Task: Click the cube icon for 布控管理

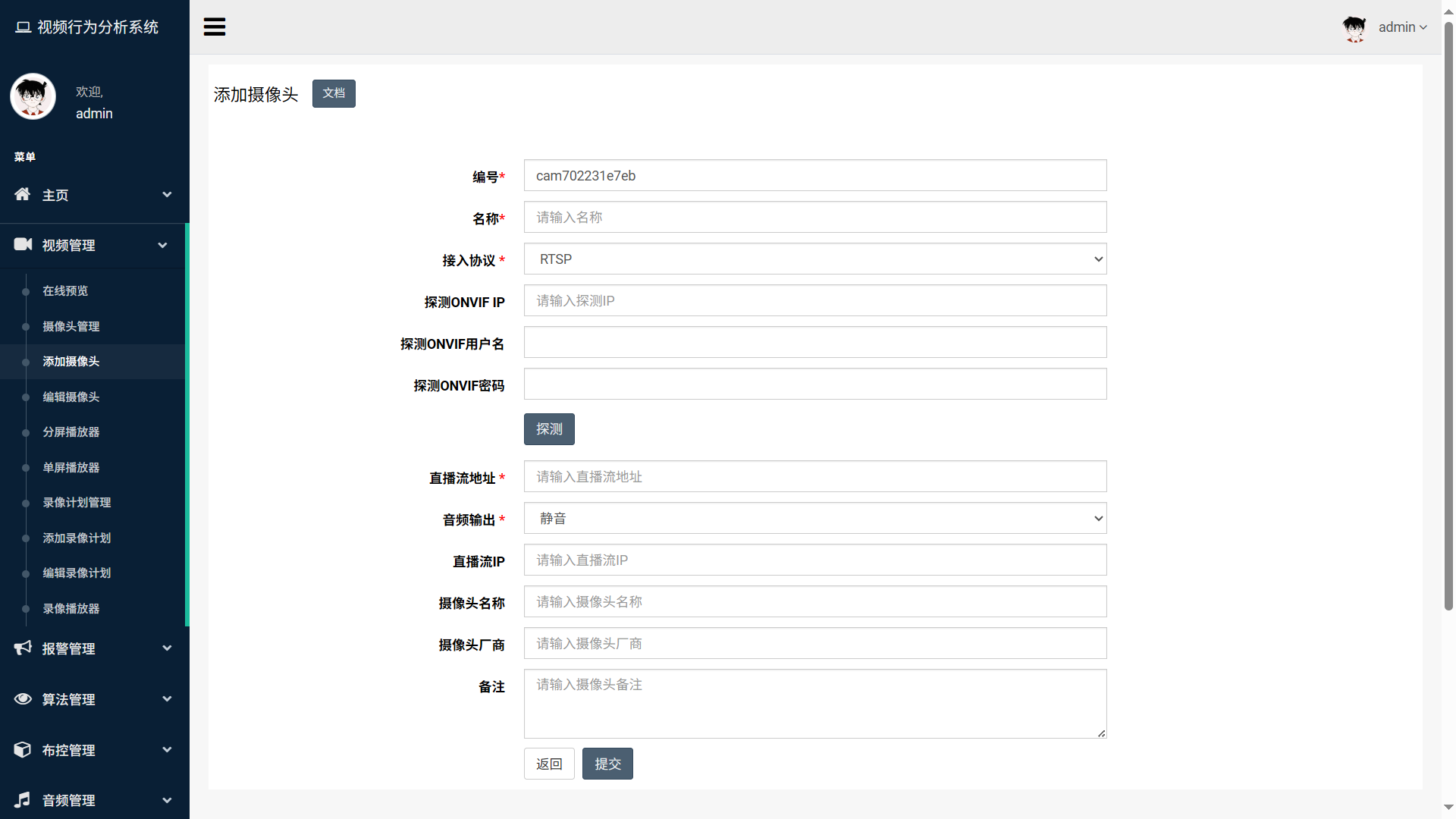Action: tap(23, 749)
